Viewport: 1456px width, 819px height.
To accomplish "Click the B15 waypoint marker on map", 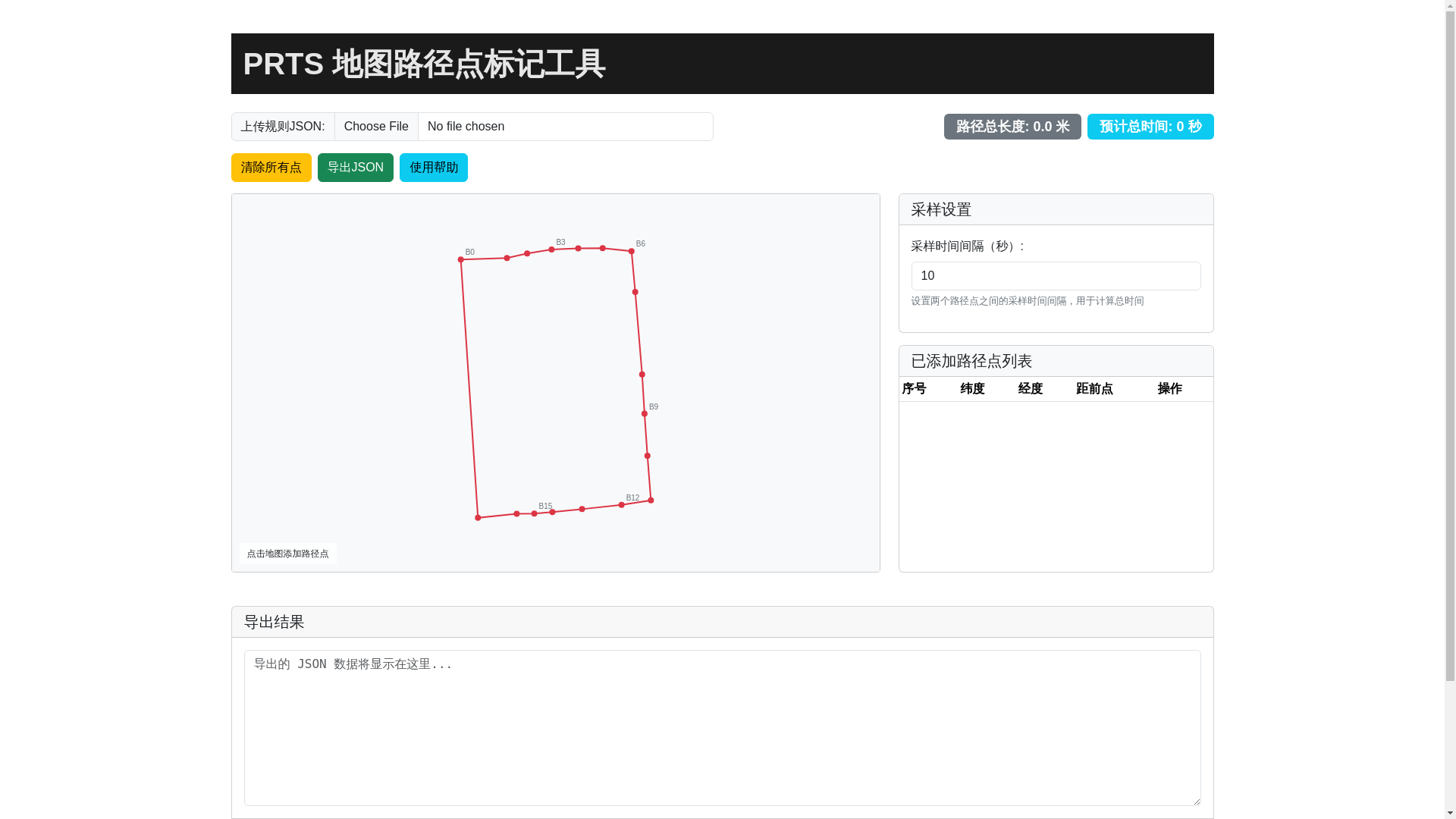I will pos(534,514).
